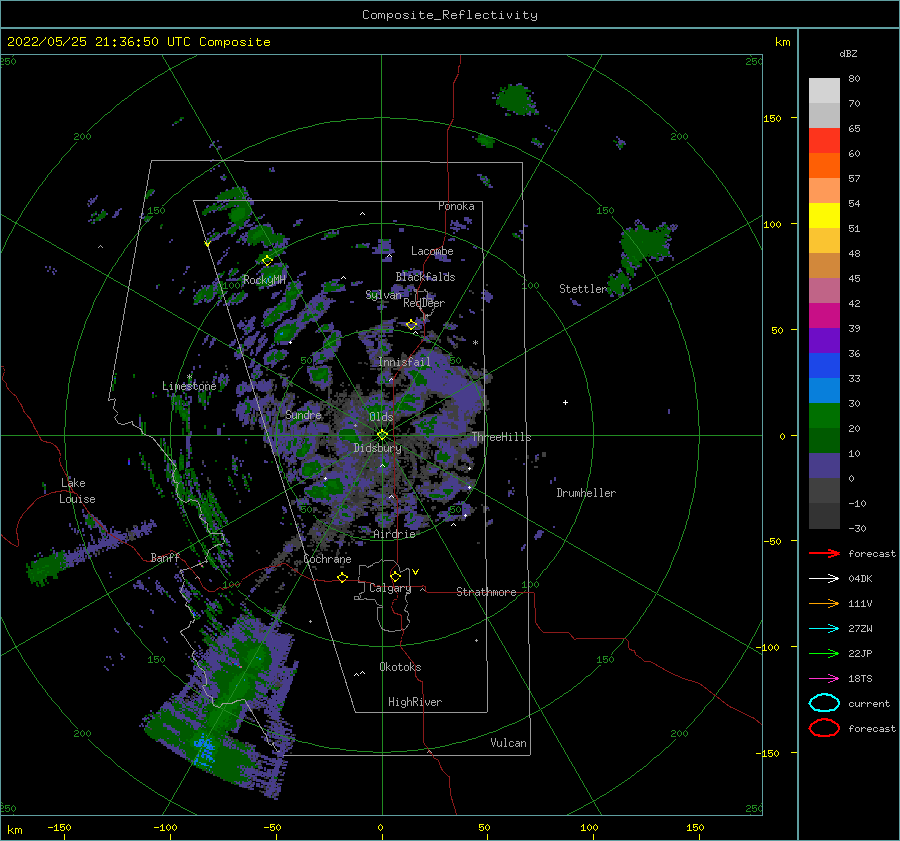Click the red forecast ellipse icon
Viewport: 900px width, 841px height.
(x=824, y=728)
